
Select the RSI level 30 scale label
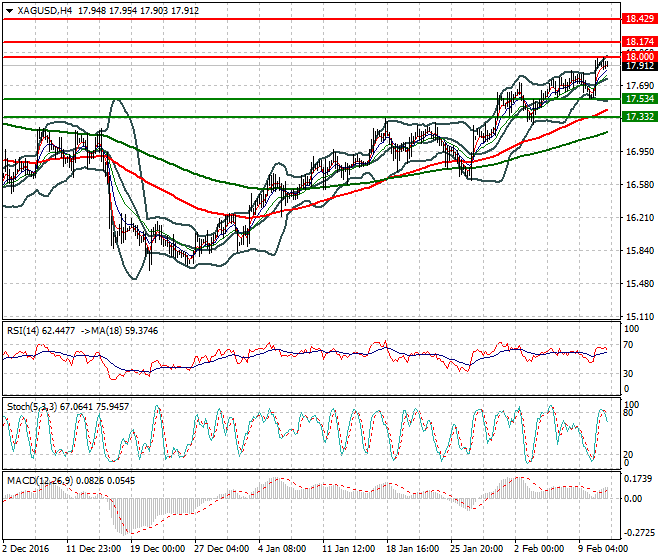pos(628,373)
